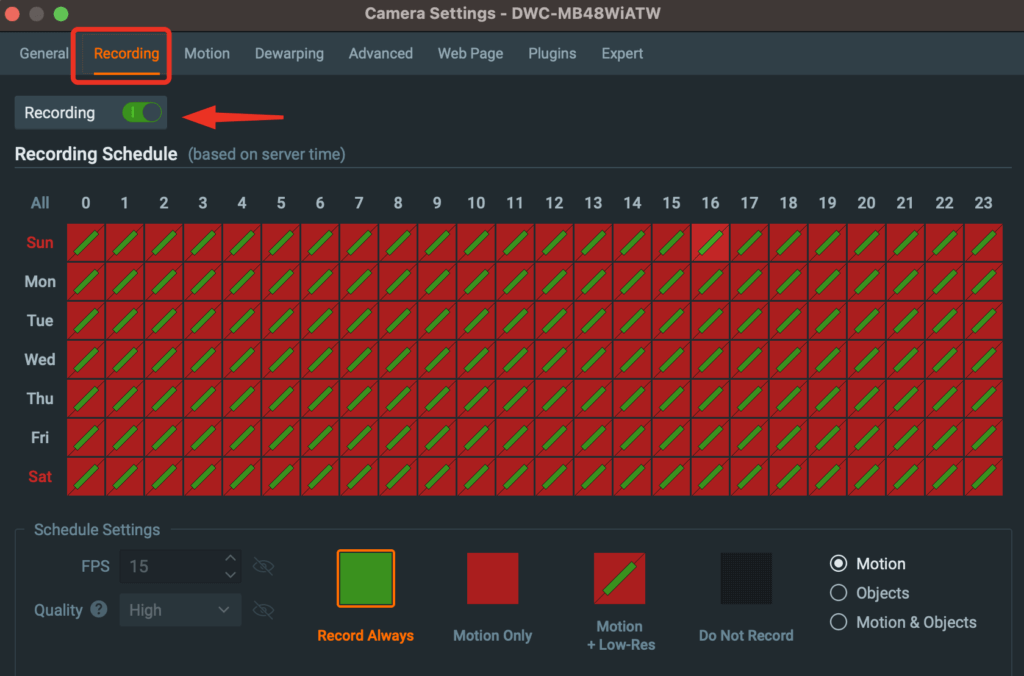Select the hour 20 column header
Screen dimensions: 1024x676
click(866, 203)
